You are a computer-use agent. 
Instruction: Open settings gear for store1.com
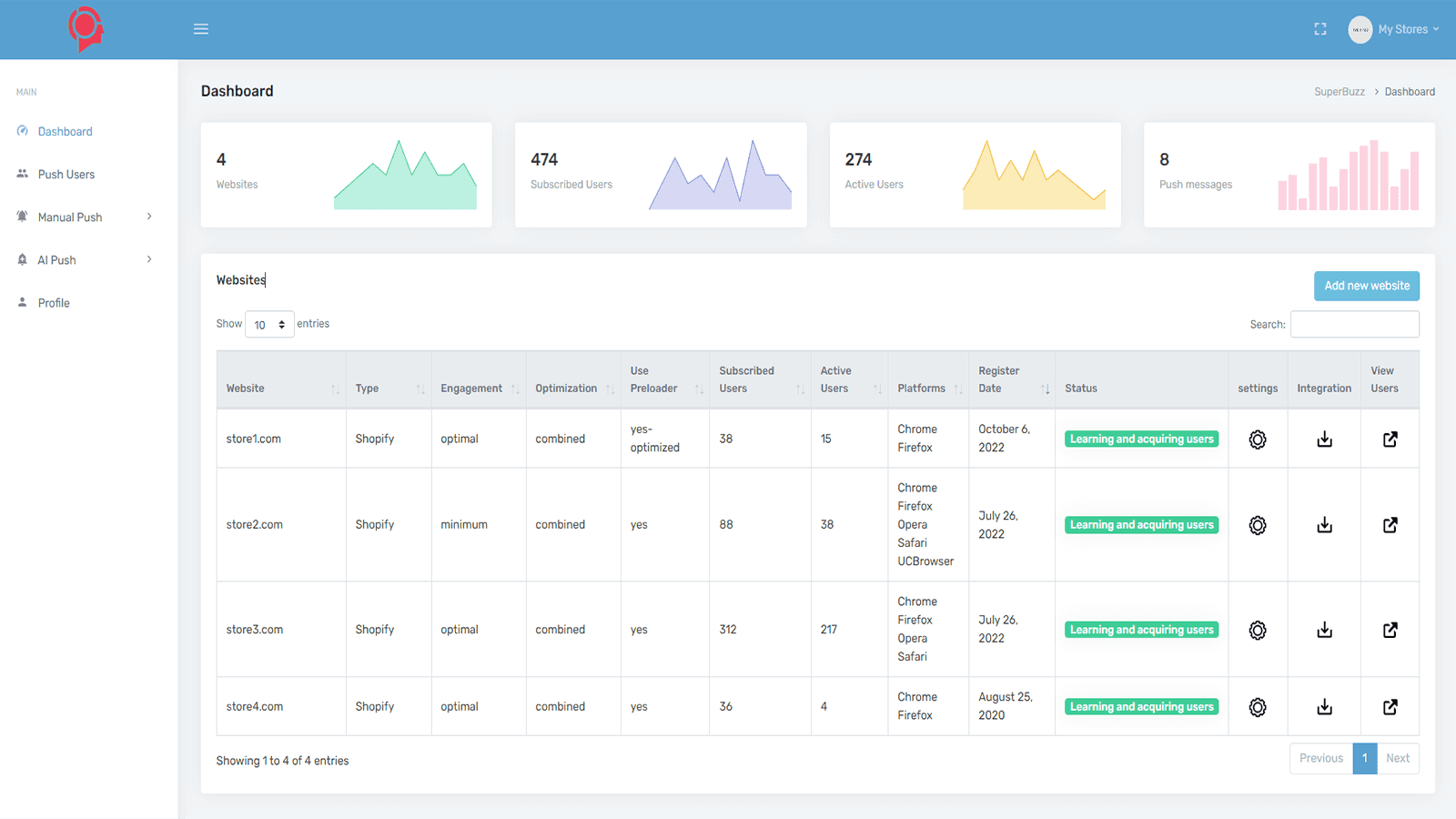point(1258,440)
